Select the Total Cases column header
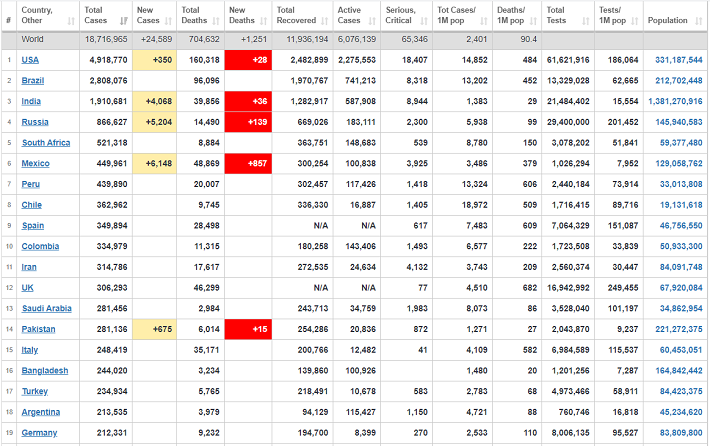The image size is (710, 446). tap(106, 15)
